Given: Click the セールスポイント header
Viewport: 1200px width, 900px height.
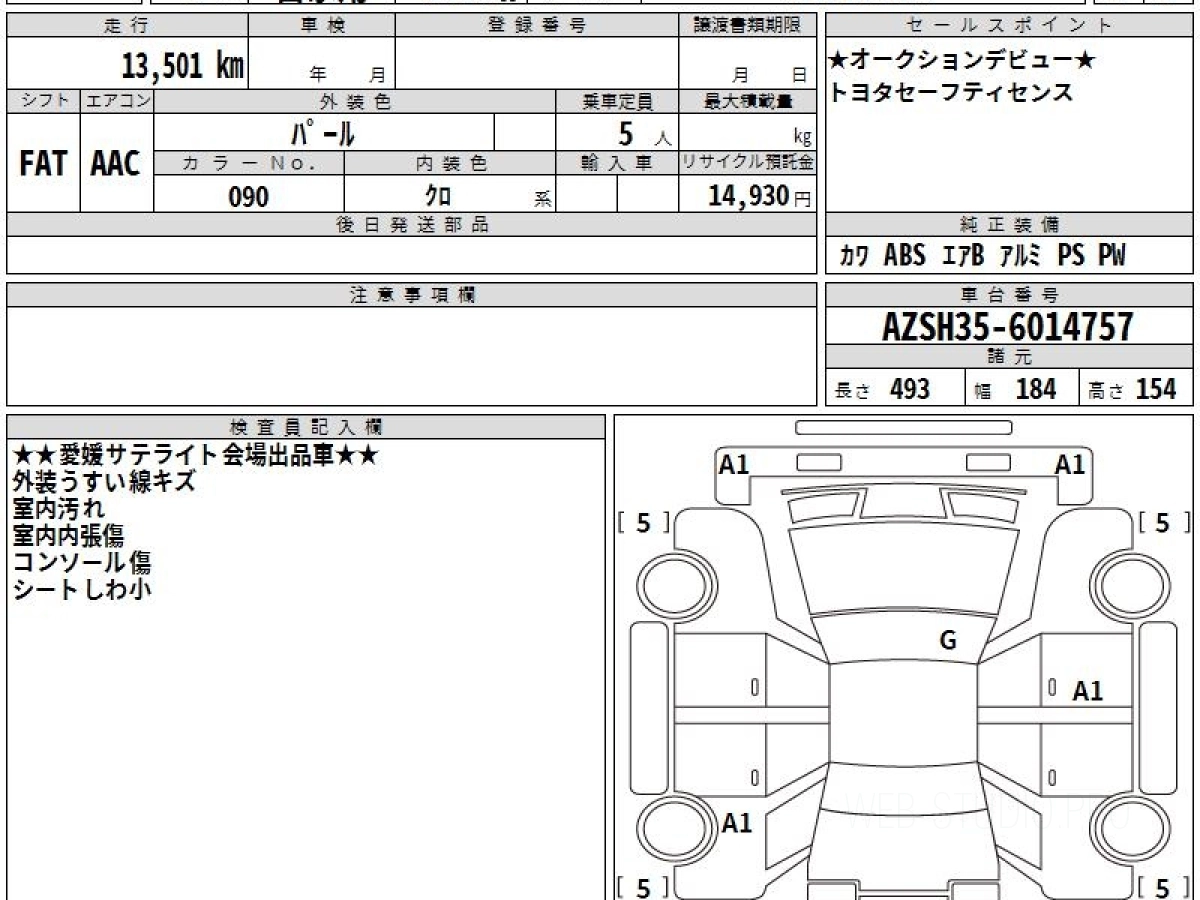Looking at the screenshot, I should coord(1010,26).
